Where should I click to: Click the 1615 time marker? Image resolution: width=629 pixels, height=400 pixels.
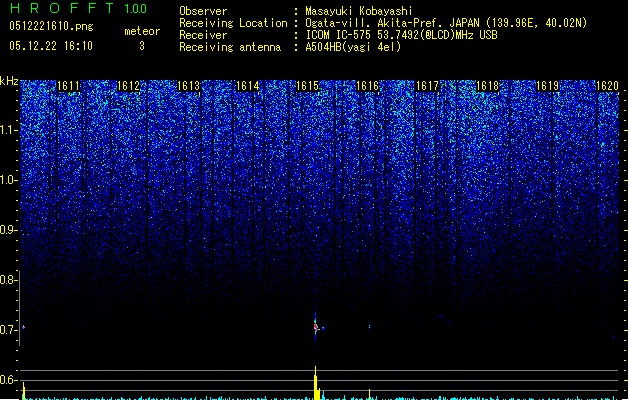click(x=307, y=86)
